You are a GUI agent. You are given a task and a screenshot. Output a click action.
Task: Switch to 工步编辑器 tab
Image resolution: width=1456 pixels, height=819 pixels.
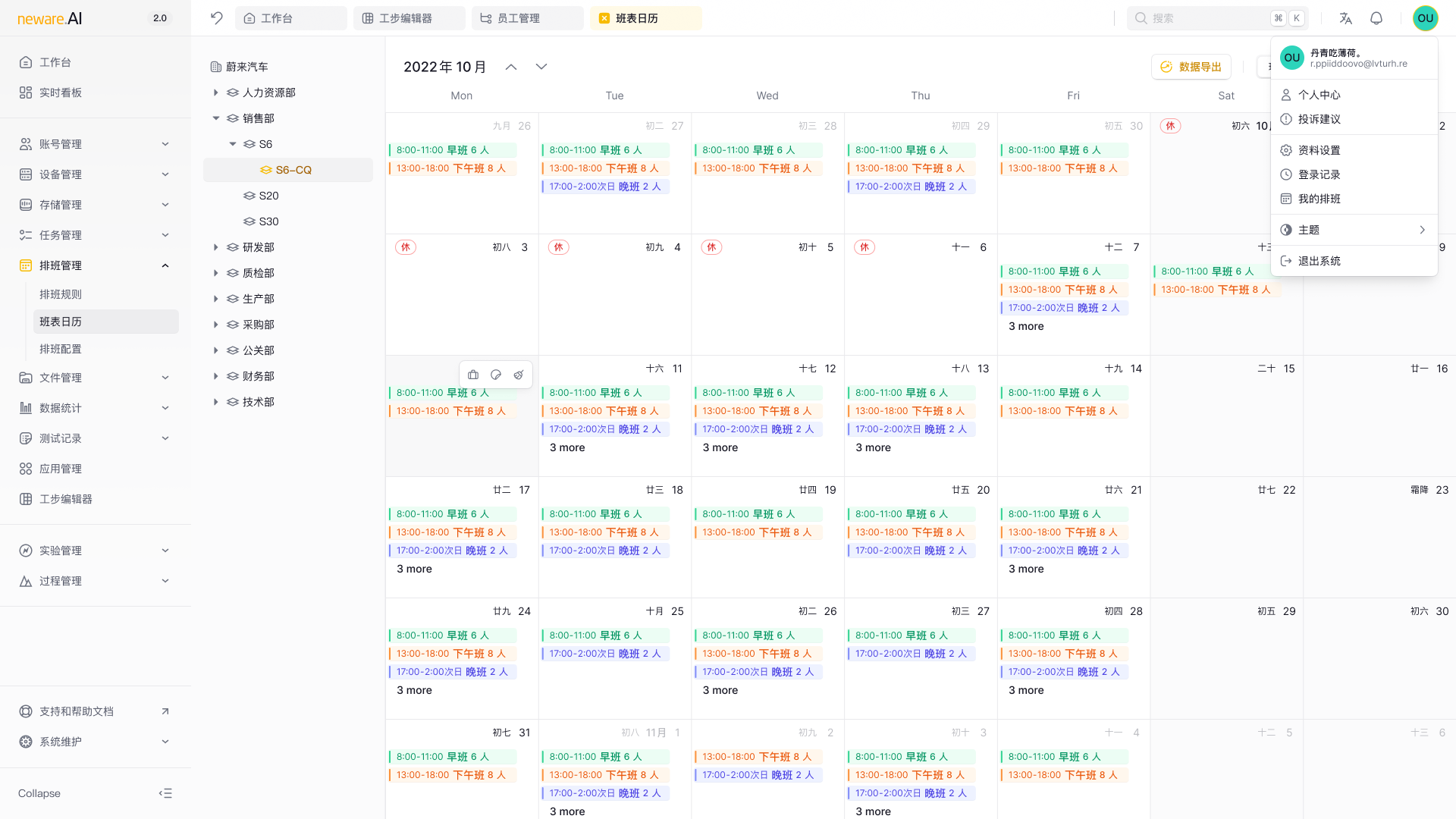point(409,18)
